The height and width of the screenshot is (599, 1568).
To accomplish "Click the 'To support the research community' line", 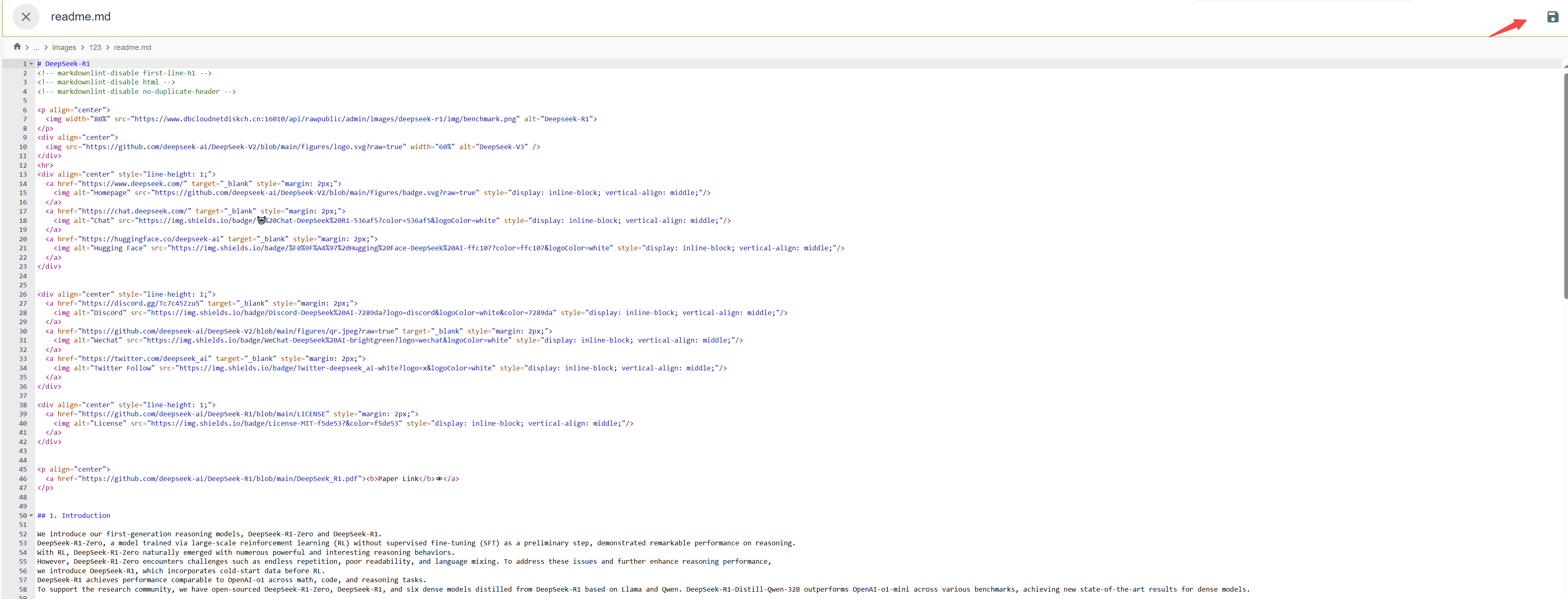I will click(x=643, y=590).
